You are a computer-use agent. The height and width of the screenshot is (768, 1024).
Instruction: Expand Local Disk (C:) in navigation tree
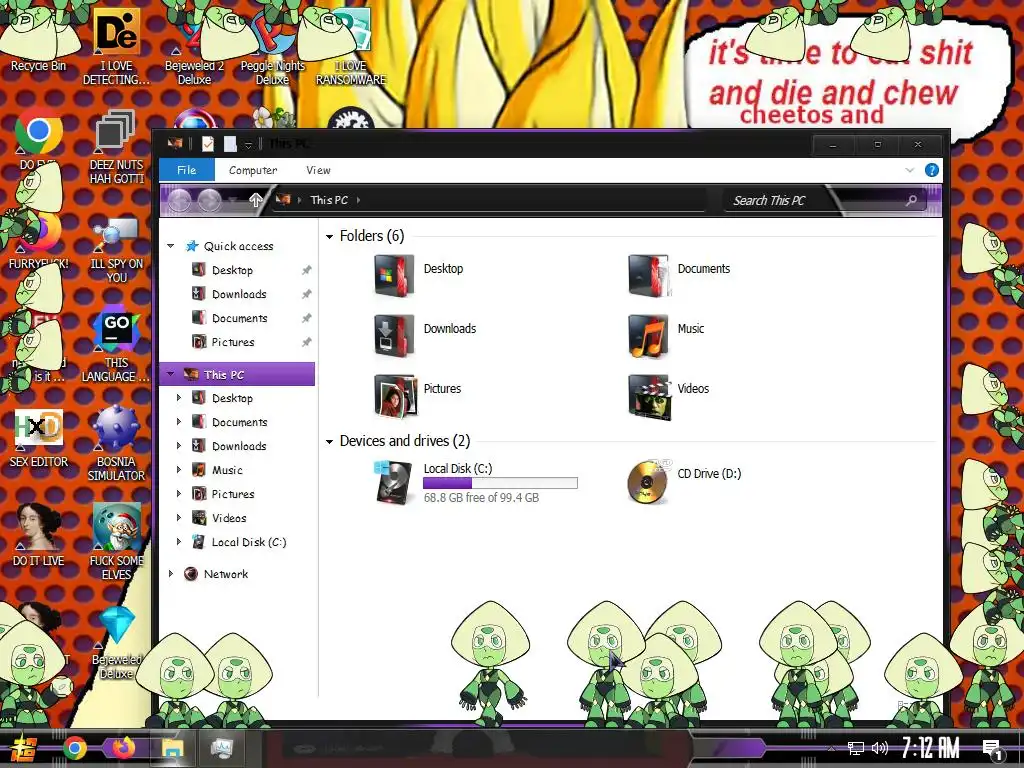[179, 542]
